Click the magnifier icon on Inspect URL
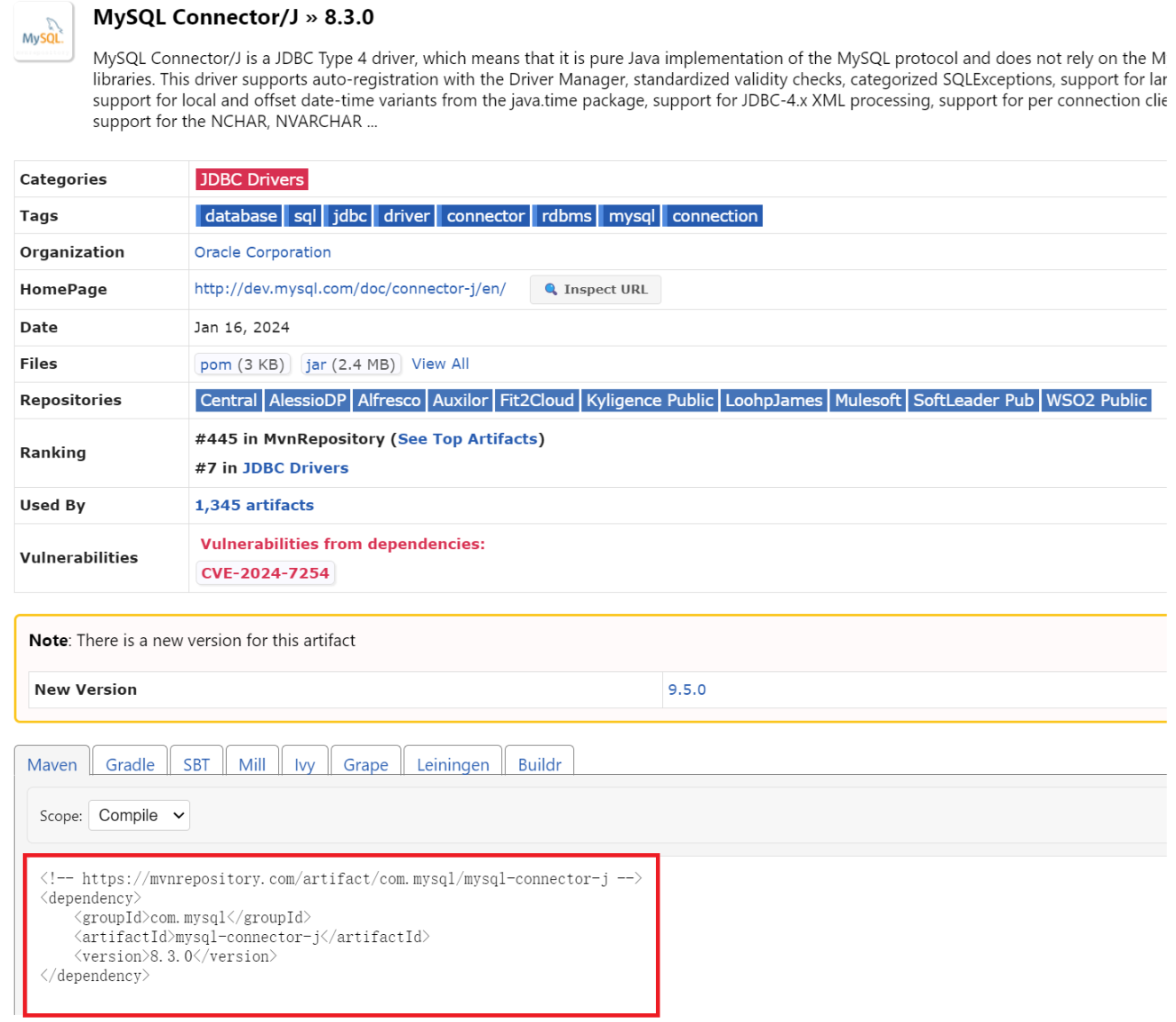The height and width of the screenshot is (1022, 1176). [x=550, y=290]
